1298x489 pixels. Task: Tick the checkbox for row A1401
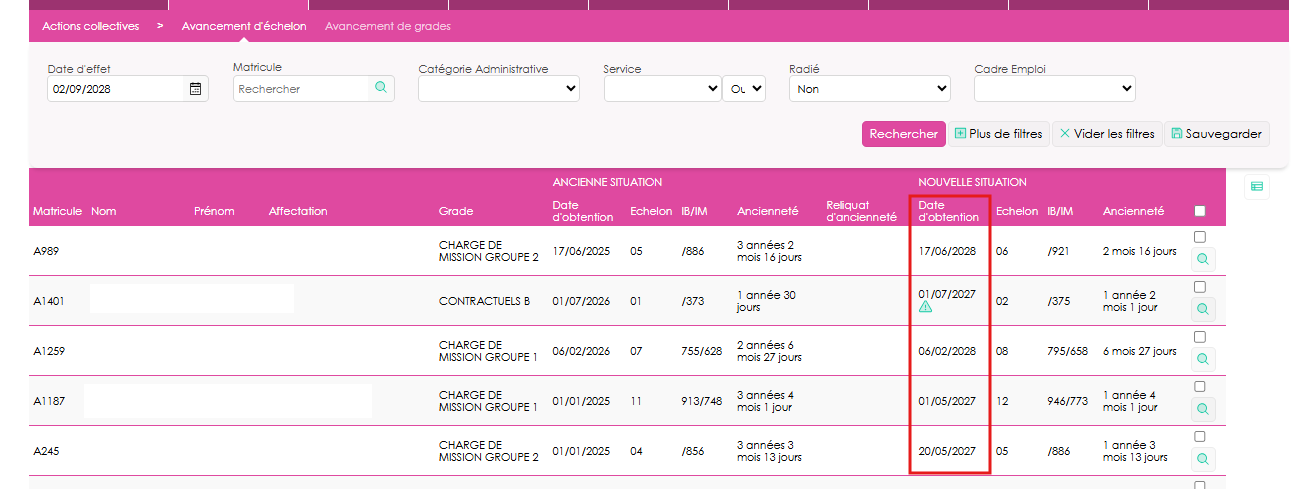1200,287
